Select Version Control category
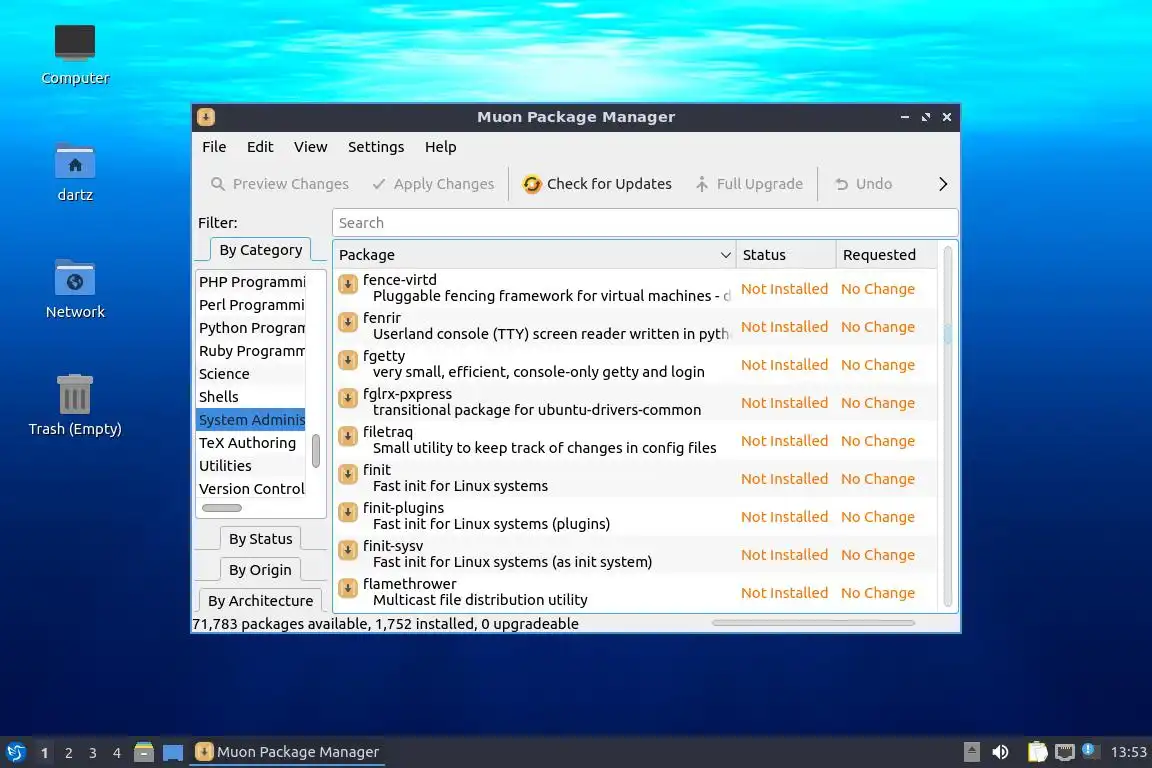The width and height of the screenshot is (1152, 768). [251, 489]
